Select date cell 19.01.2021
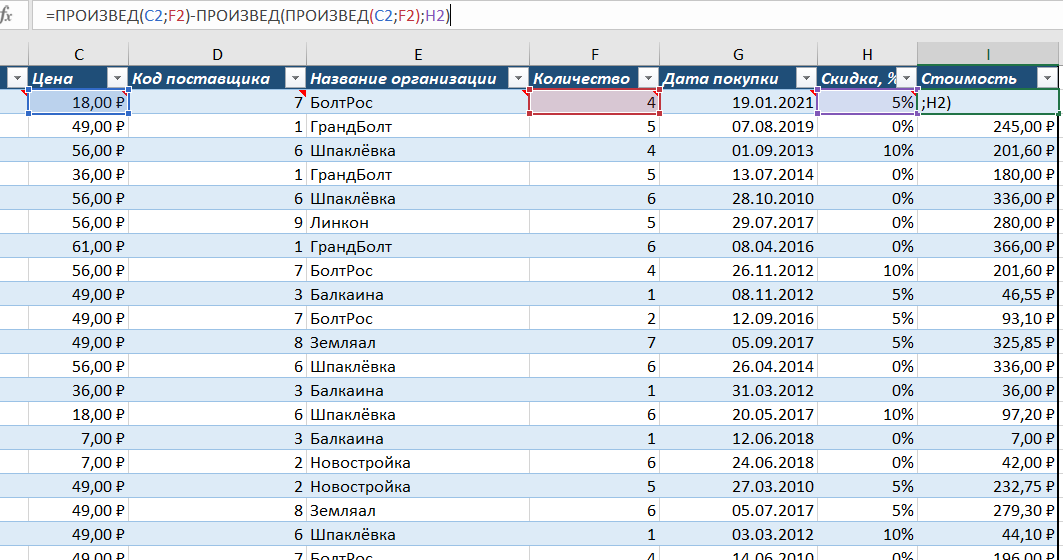The height and width of the screenshot is (560, 1063). tap(738, 102)
